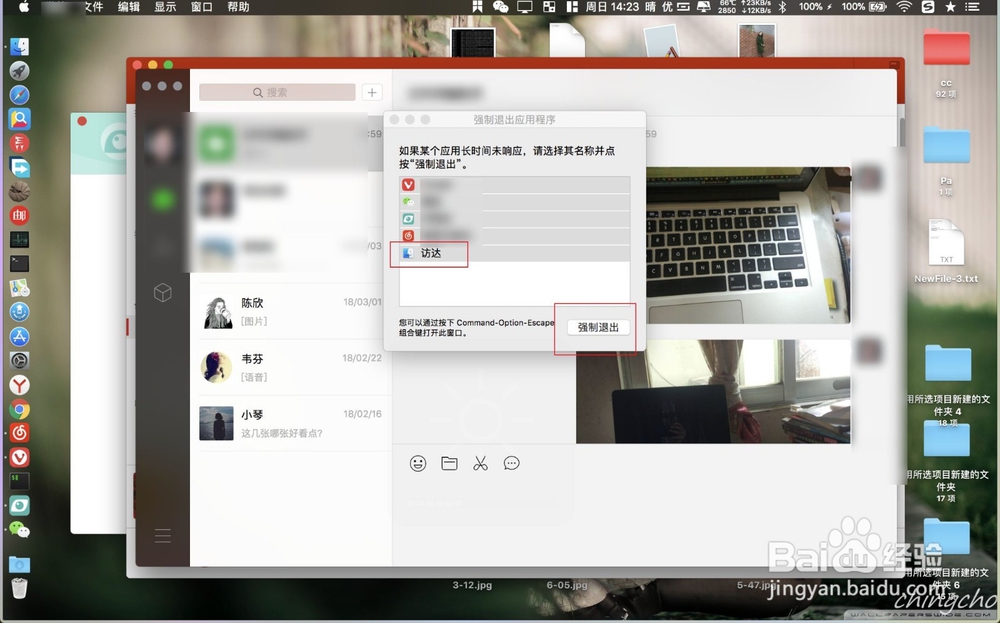The width and height of the screenshot is (1000, 623).
Task: Open the 编辑 menu
Action: 129,7
